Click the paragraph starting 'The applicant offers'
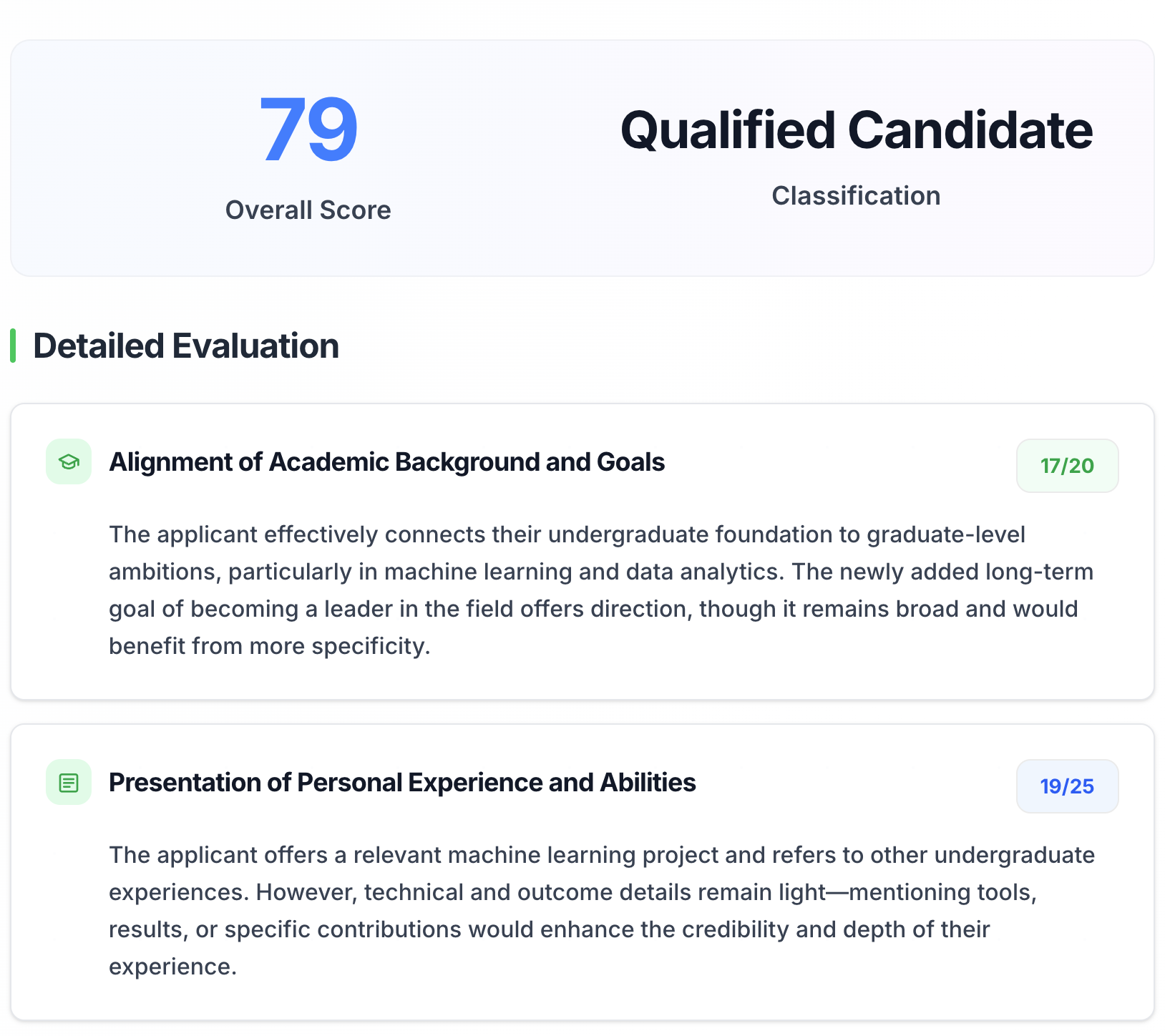1165x1036 pixels. (x=601, y=911)
